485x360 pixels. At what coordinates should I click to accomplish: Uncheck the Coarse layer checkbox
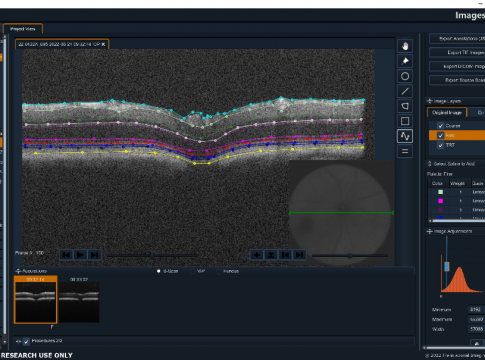pyautogui.click(x=441, y=126)
